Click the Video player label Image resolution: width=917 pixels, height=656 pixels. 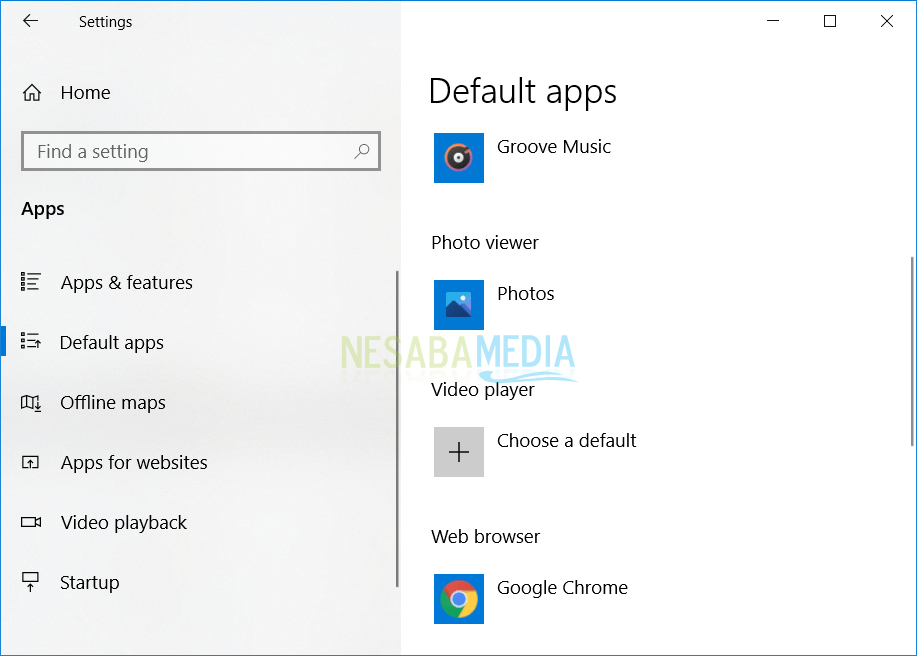(482, 390)
